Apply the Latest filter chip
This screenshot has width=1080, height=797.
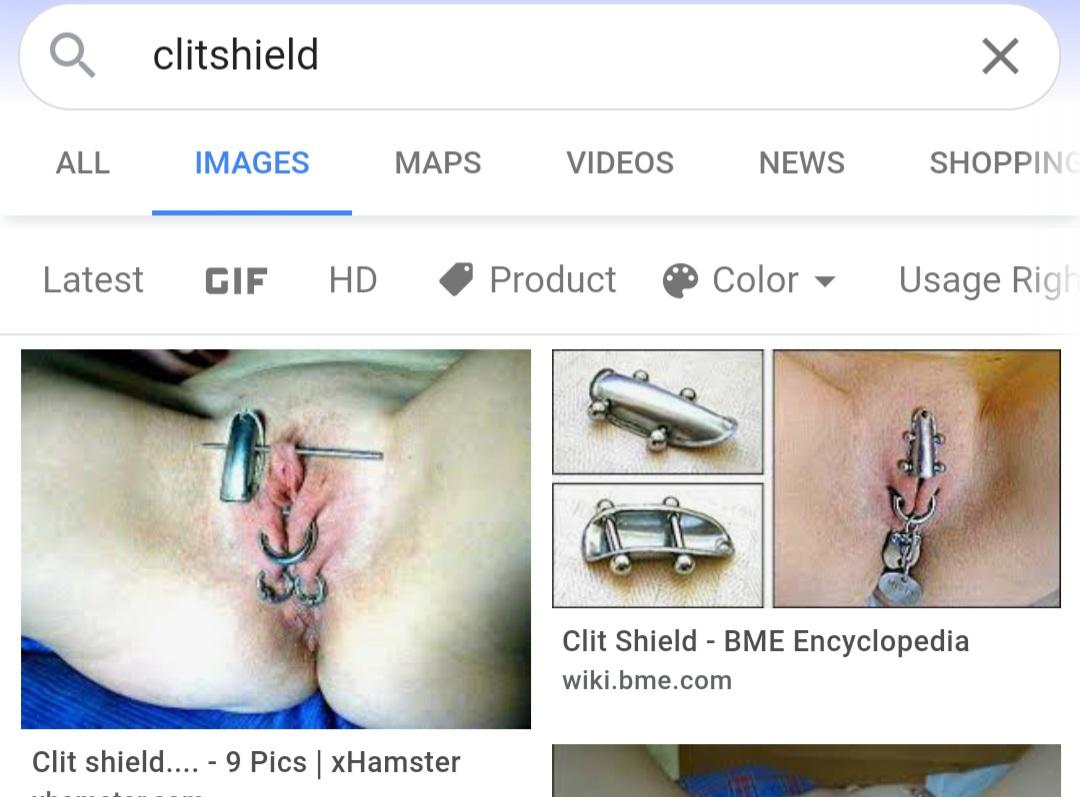[x=93, y=280]
